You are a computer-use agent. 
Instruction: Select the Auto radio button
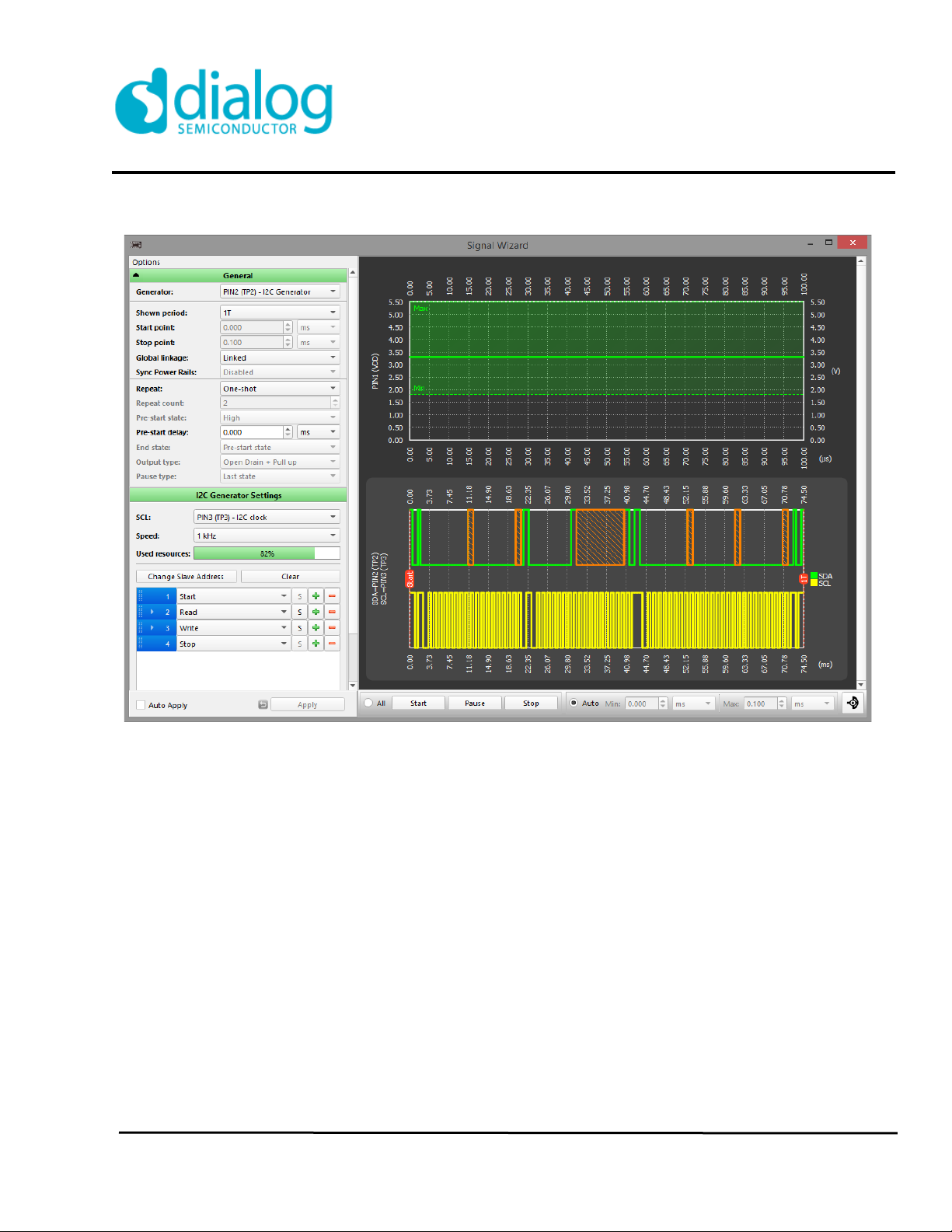click(574, 703)
